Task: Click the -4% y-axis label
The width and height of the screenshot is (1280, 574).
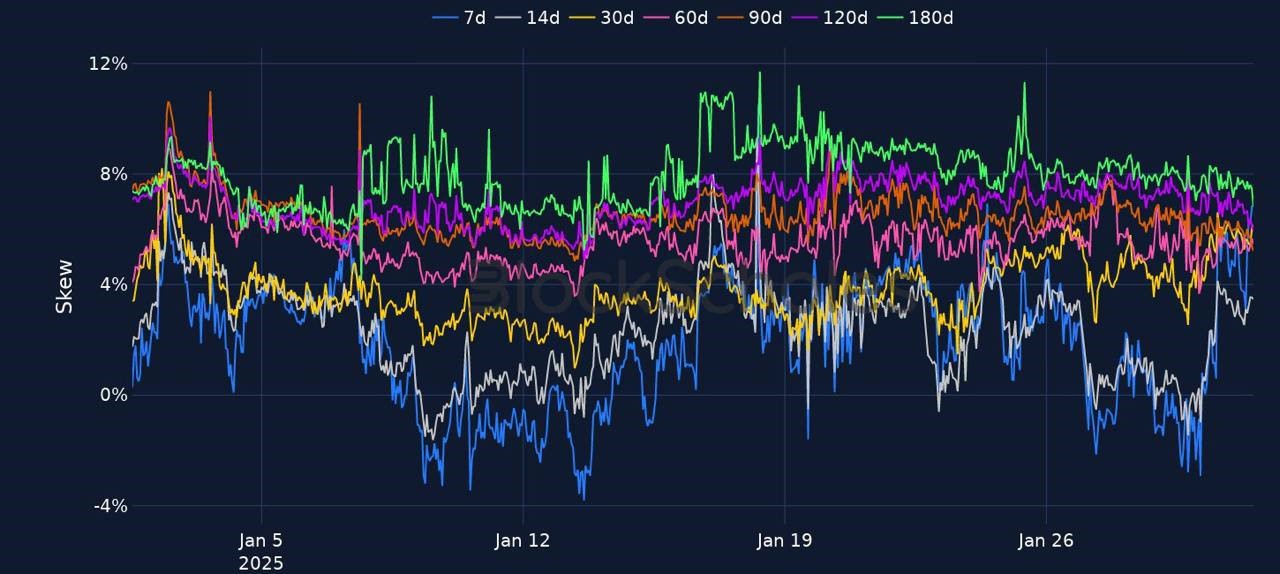Action: click(110, 506)
